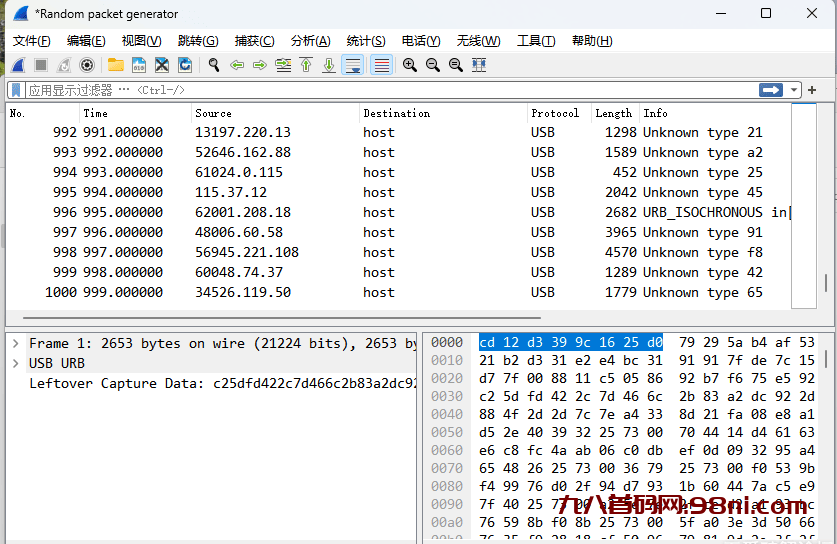Screen dimensions: 837x544
Task: Start capture with the shark fin icon
Action: pyautogui.click(x=18, y=65)
